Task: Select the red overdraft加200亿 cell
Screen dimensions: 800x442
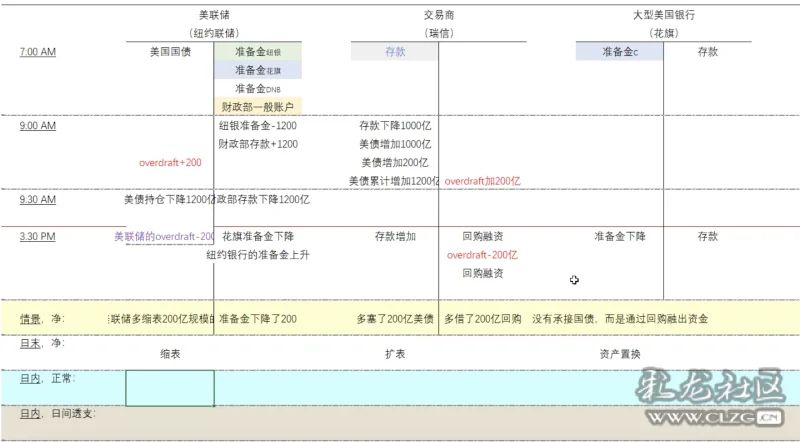Action: coord(482,181)
